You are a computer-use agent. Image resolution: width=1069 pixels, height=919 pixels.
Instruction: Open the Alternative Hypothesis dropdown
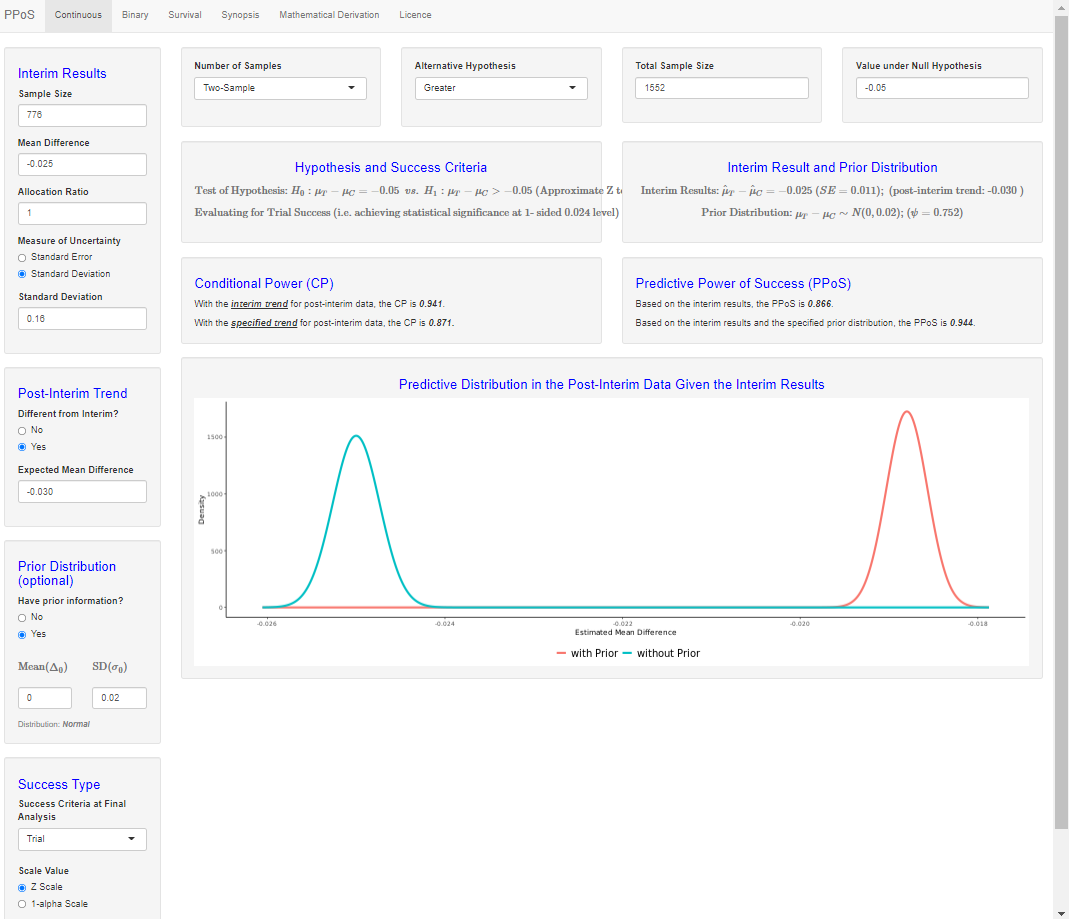pos(501,88)
